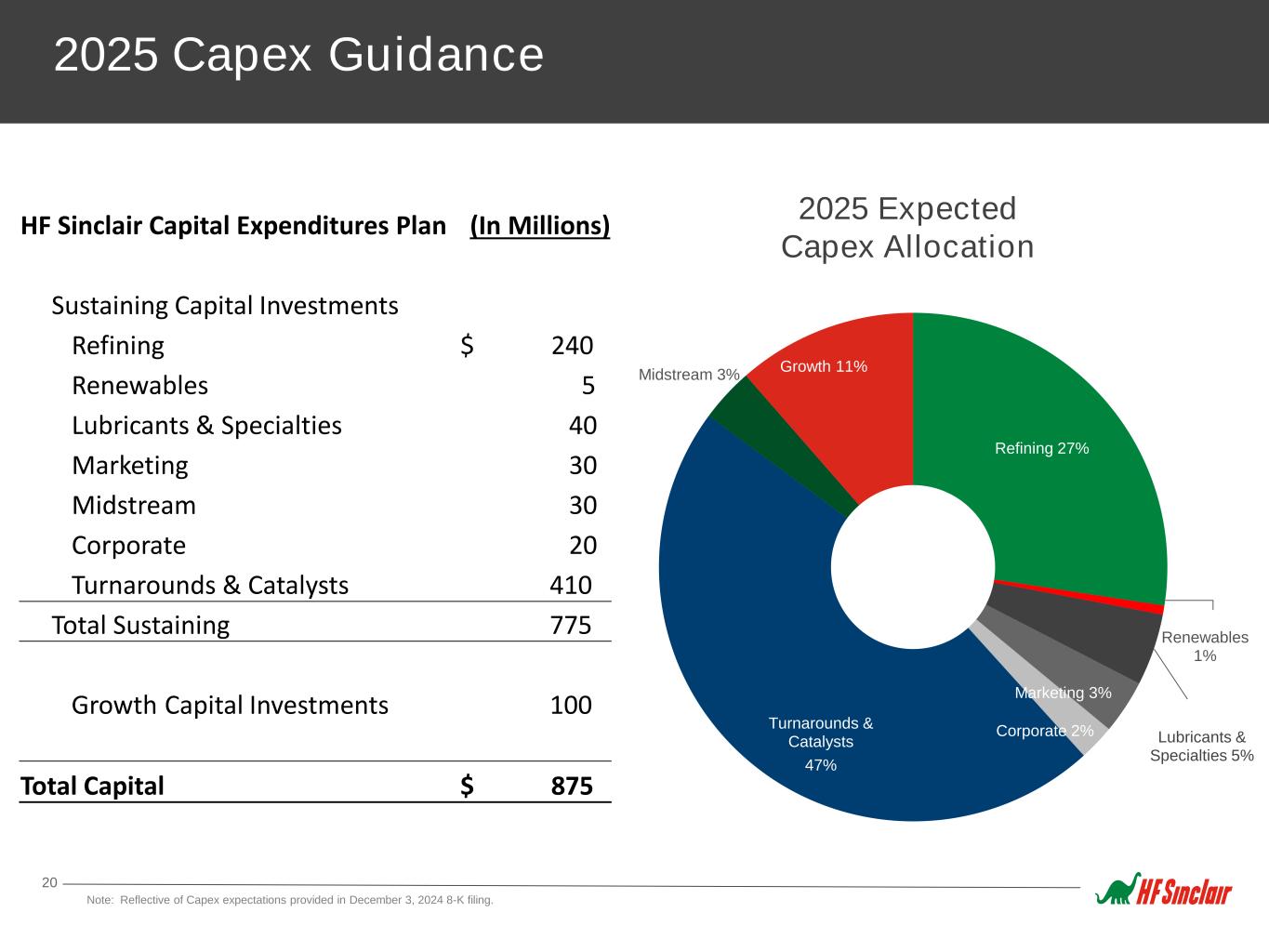The image size is (1269, 952).
Task: Select the Total Sustaining row
Action: click(315, 625)
